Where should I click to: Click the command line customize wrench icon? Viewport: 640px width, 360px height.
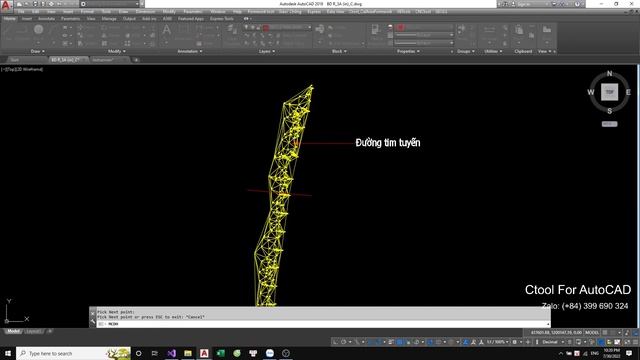coord(93,322)
